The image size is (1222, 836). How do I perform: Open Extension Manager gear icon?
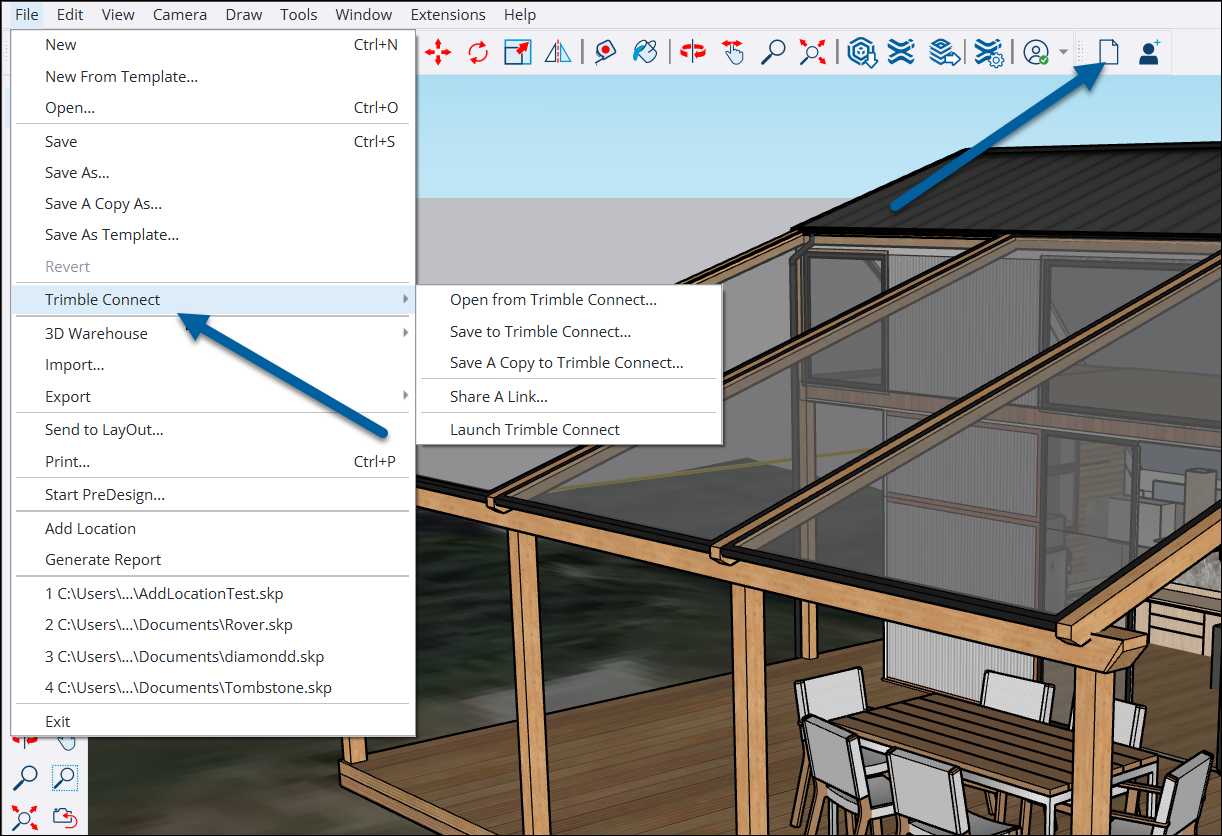pyautogui.click(x=989, y=53)
